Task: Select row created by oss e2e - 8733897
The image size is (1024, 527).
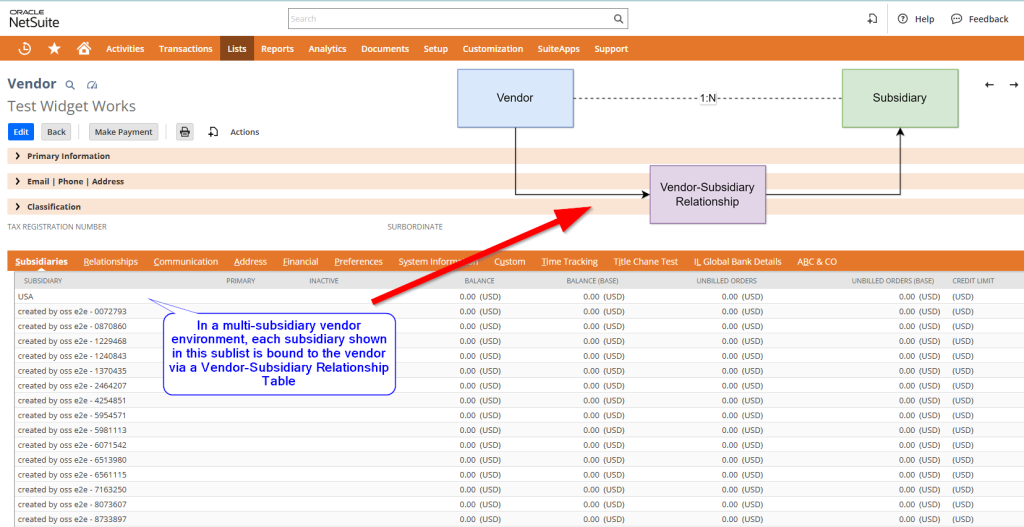Action: [x=519, y=519]
